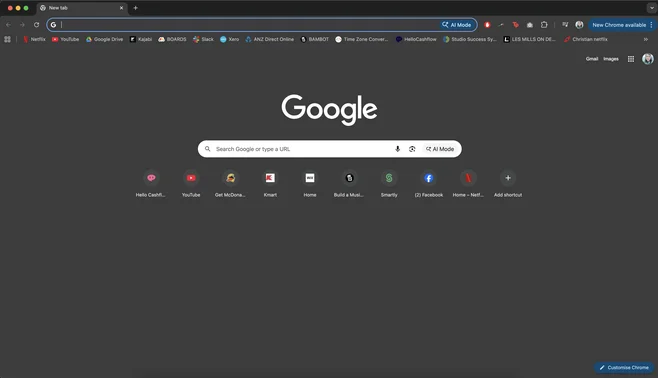Open the Build a Musi... shortcut tile
This screenshot has width=658, height=378.
pyautogui.click(x=349, y=183)
